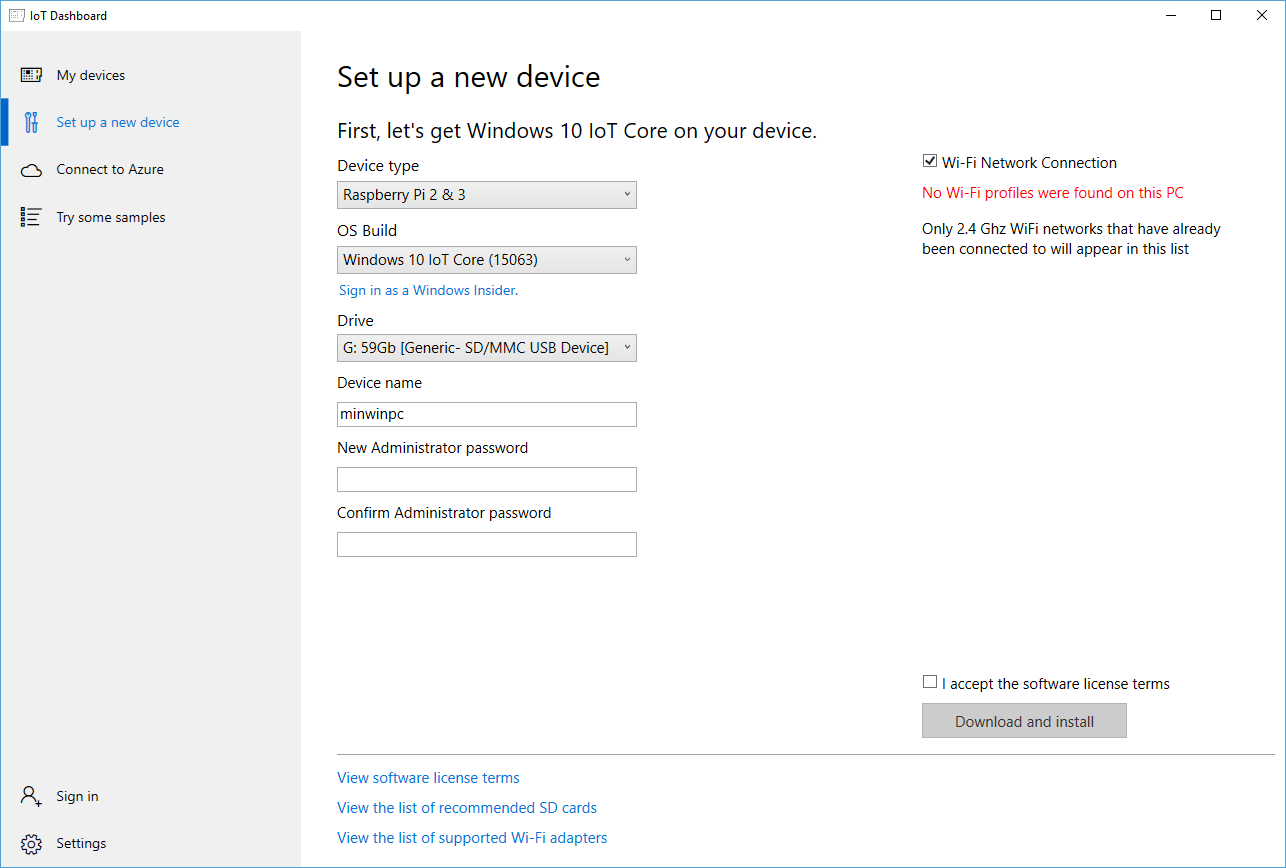Maximize the IoT Dashboard window
This screenshot has width=1286, height=868.
[1216, 15]
